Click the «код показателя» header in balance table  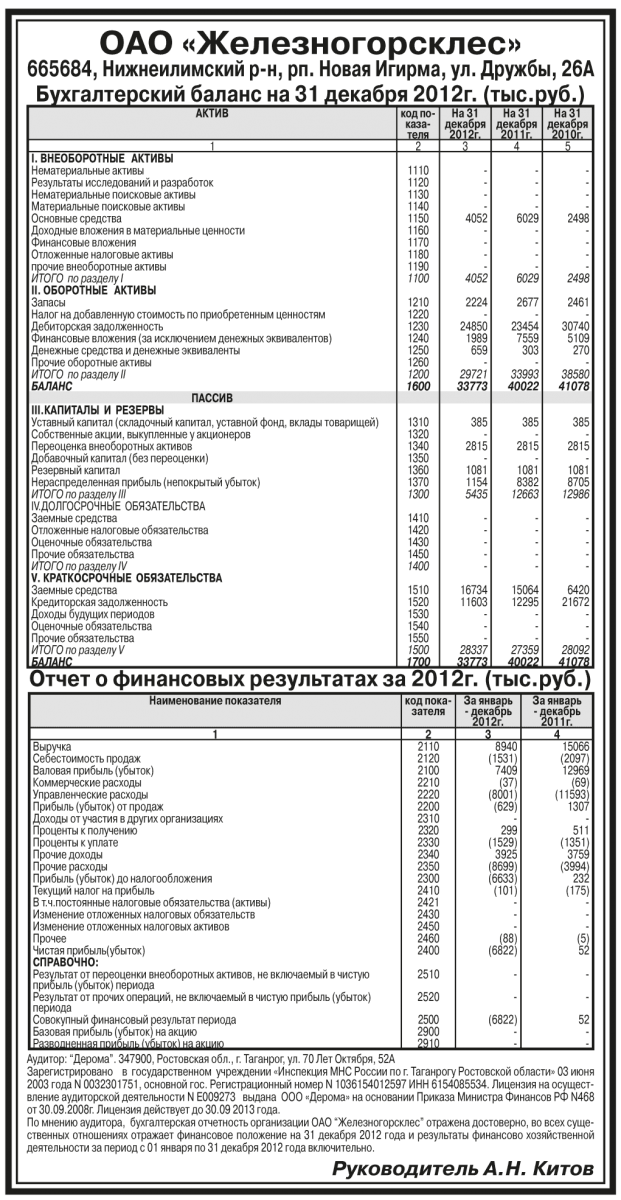(420, 125)
